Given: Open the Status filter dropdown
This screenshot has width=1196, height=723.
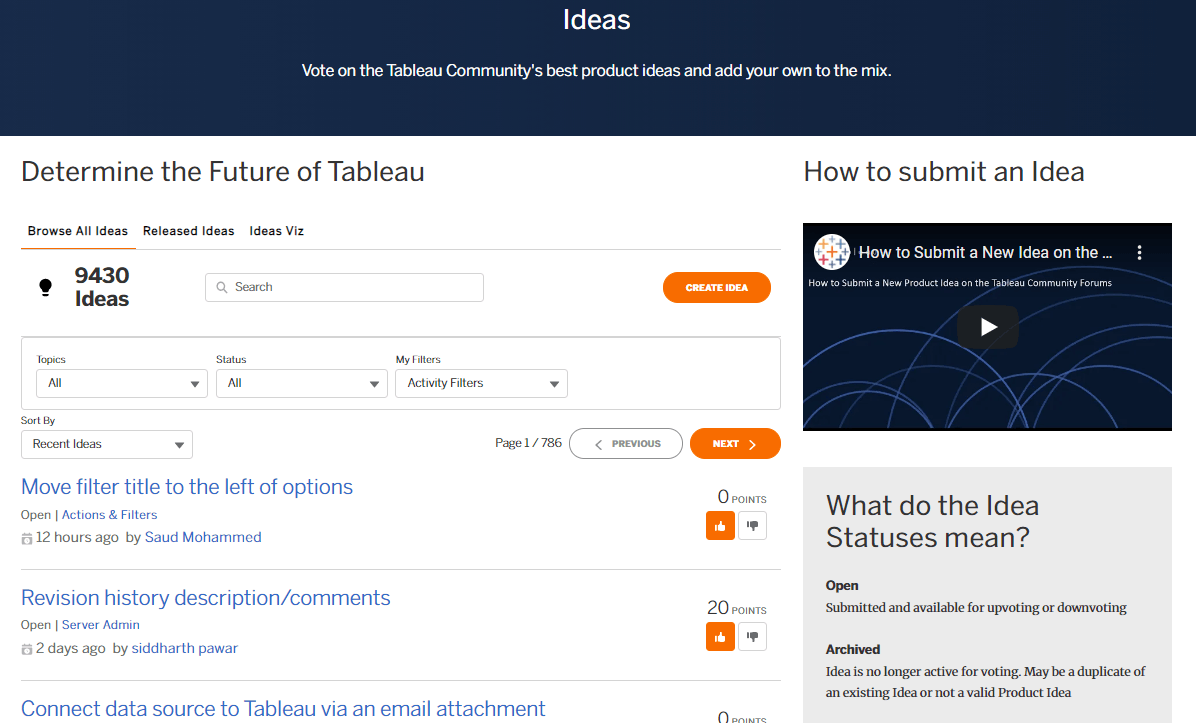Looking at the screenshot, I should (301, 383).
